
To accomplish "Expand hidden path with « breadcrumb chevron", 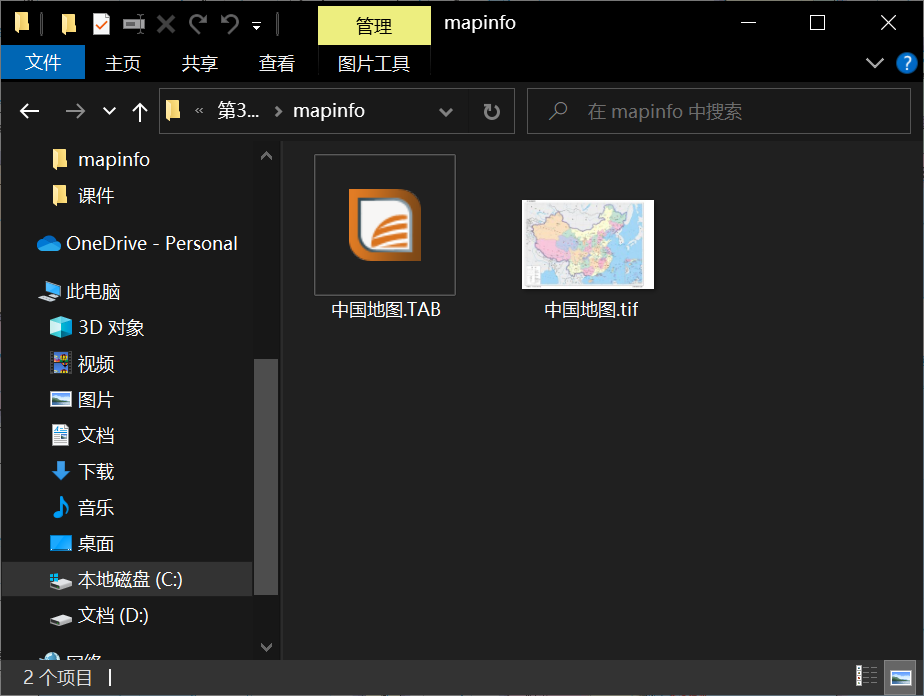I will [x=199, y=110].
